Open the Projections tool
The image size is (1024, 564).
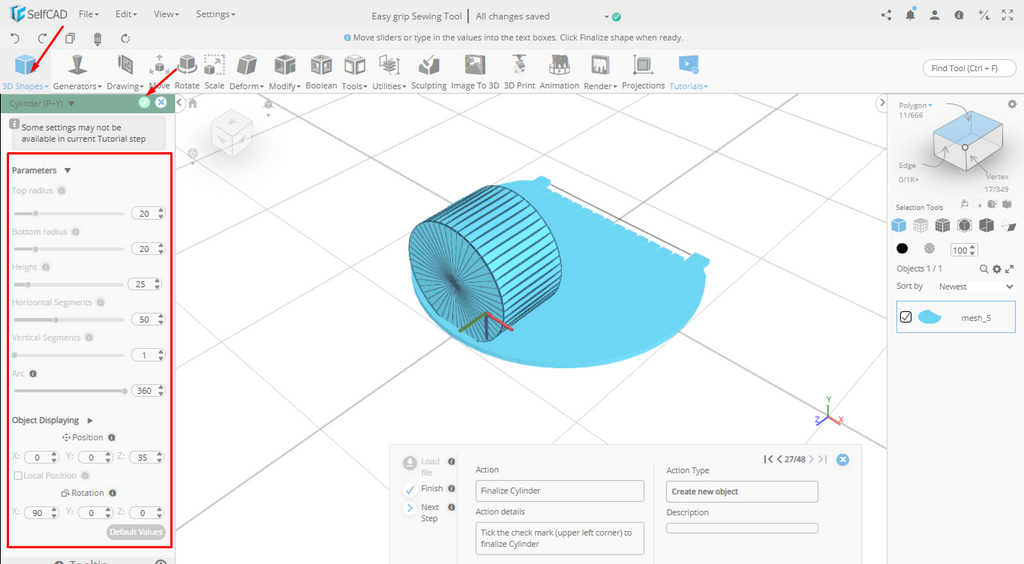pos(643,72)
